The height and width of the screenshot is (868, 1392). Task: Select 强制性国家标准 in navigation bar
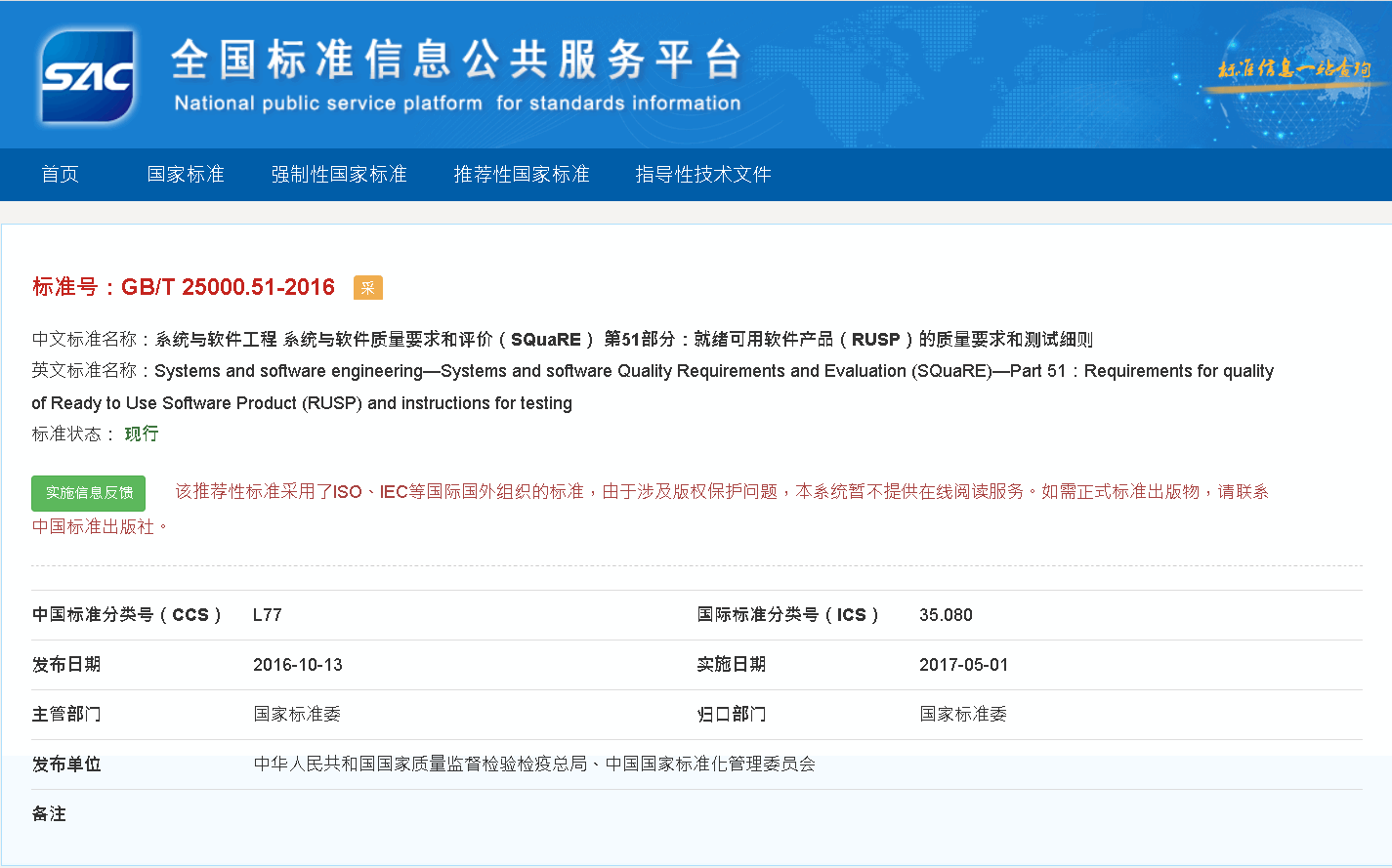tap(339, 175)
